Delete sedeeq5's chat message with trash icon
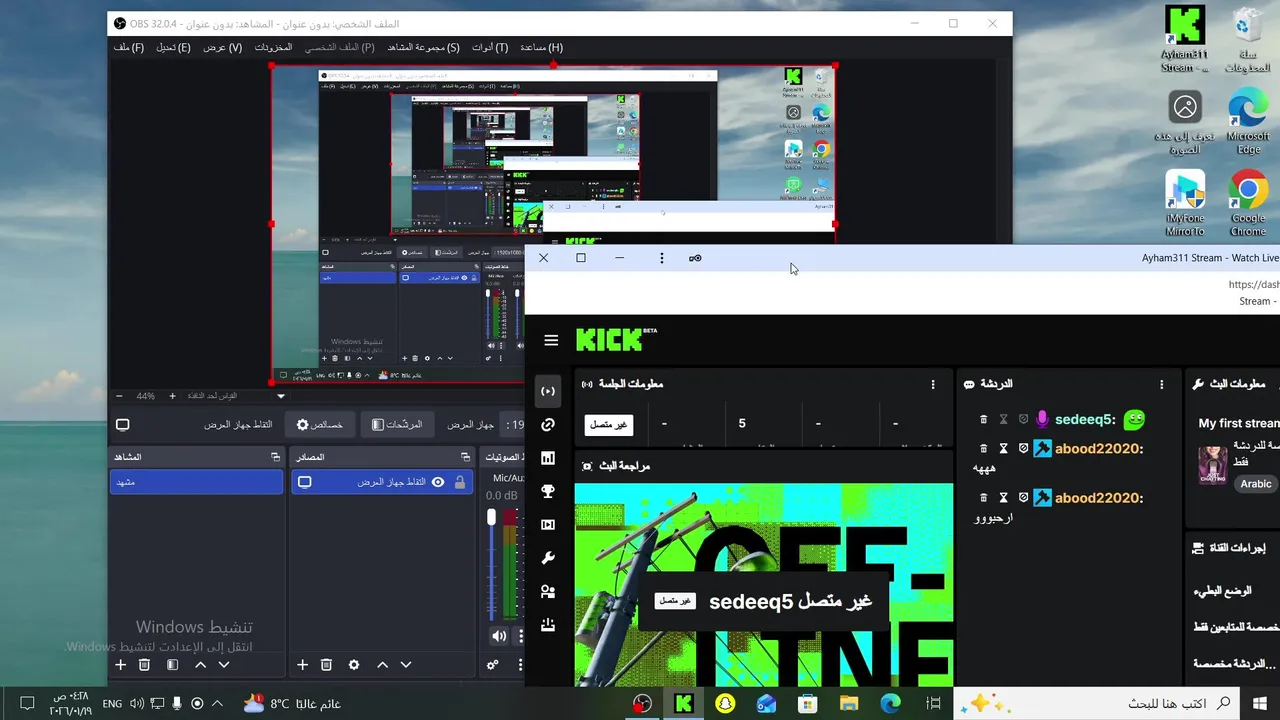1280x720 pixels. point(983,420)
